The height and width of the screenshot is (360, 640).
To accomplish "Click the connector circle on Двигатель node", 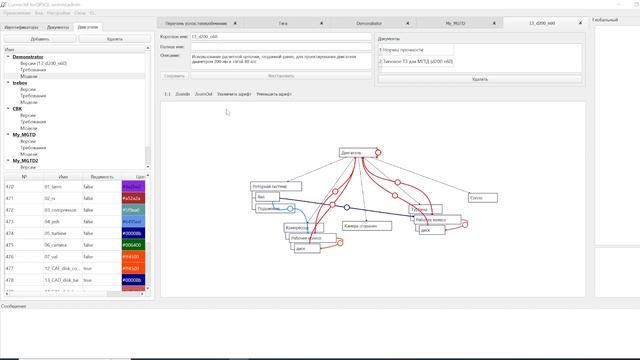I will tap(378, 153).
